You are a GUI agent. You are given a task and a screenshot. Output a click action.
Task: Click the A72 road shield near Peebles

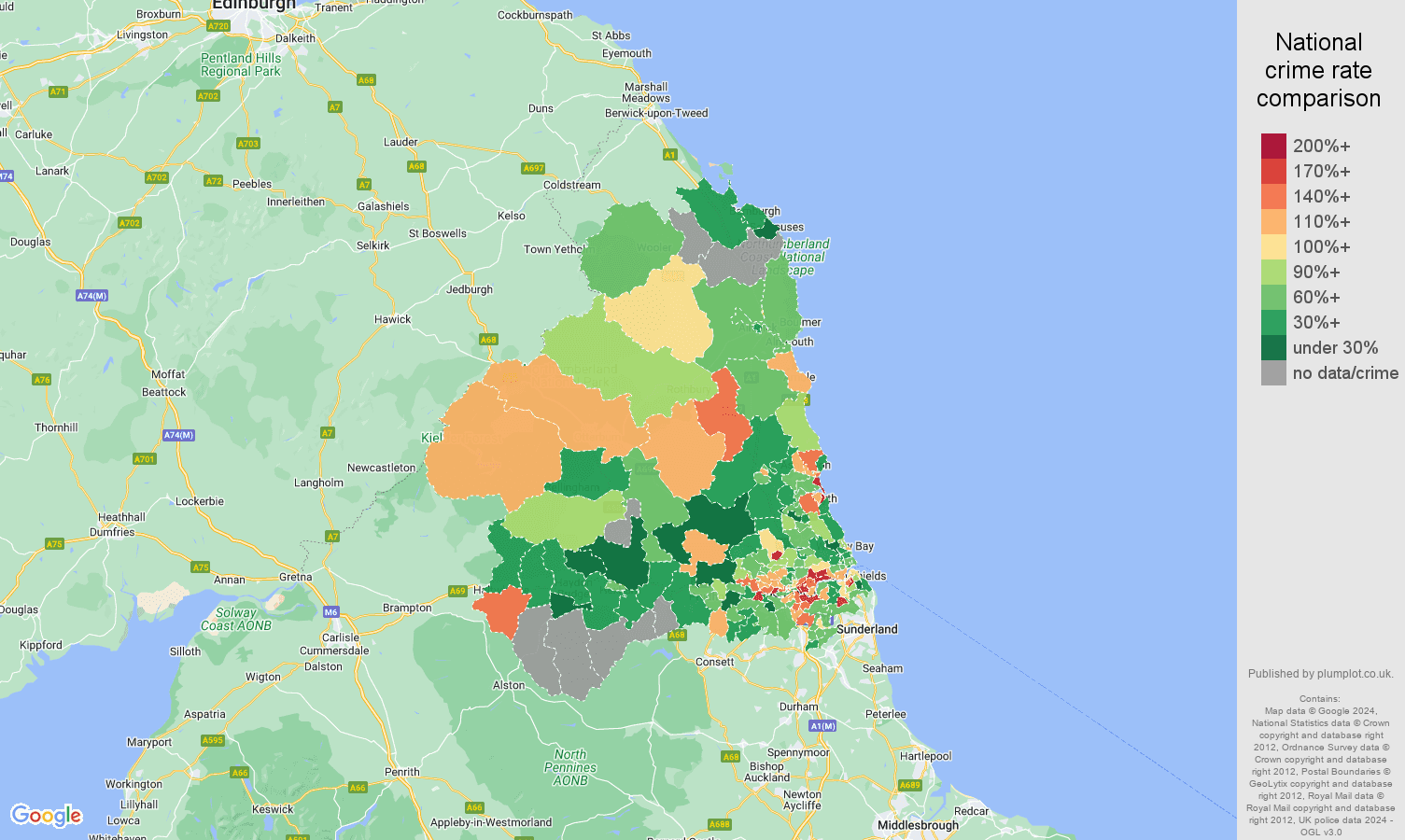click(x=214, y=181)
